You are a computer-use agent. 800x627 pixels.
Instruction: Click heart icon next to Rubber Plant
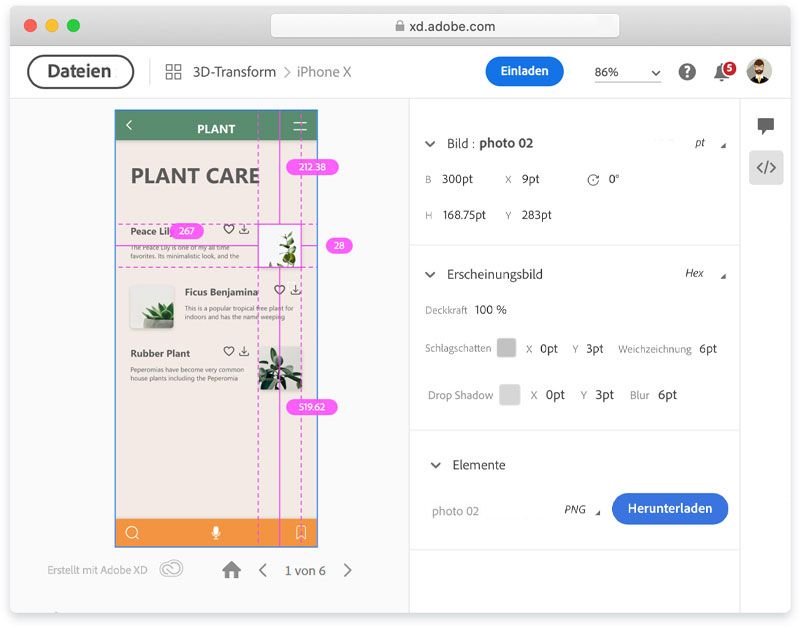pos(229,351)
